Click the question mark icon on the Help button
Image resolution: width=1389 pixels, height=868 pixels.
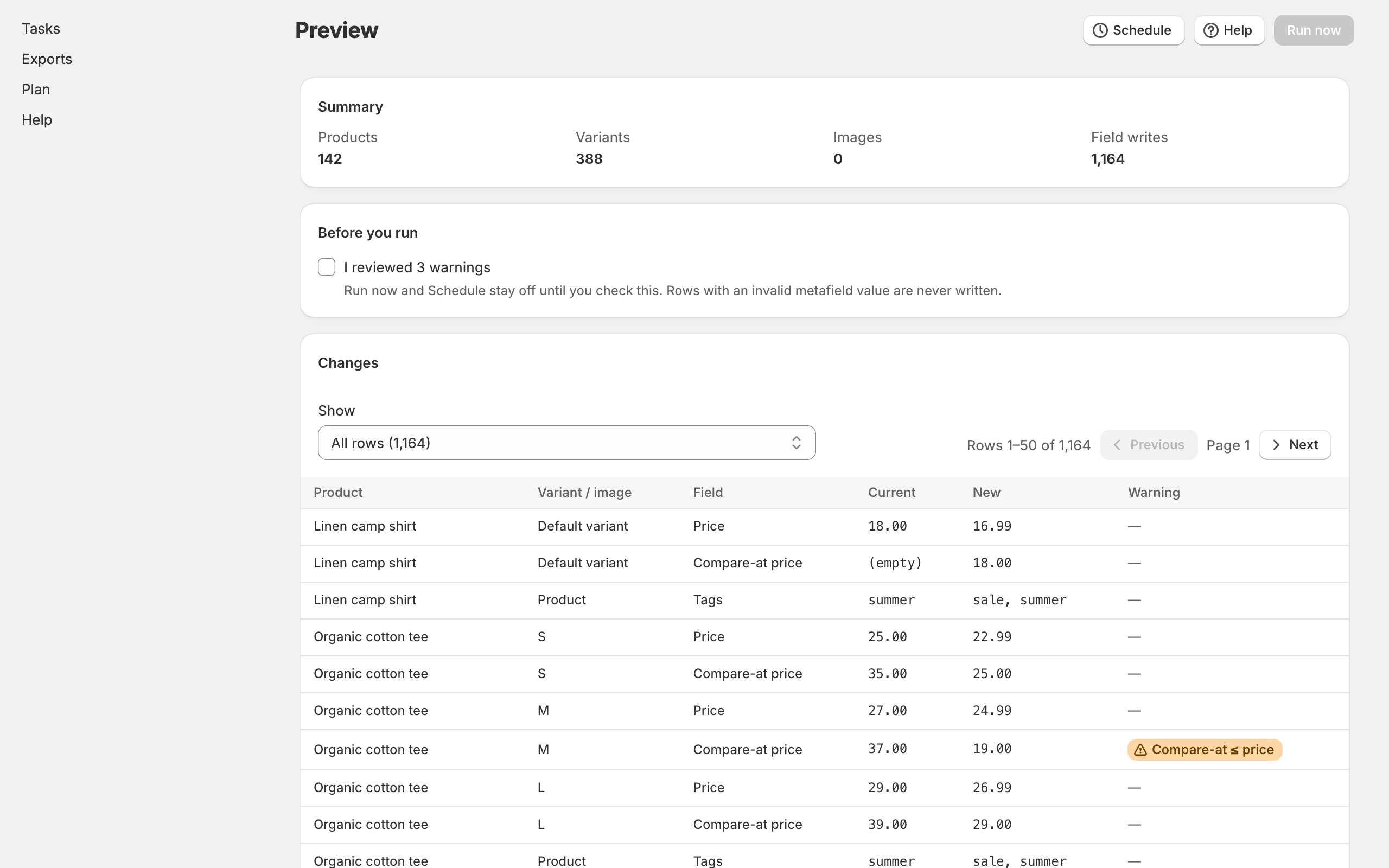(1210, 30)
